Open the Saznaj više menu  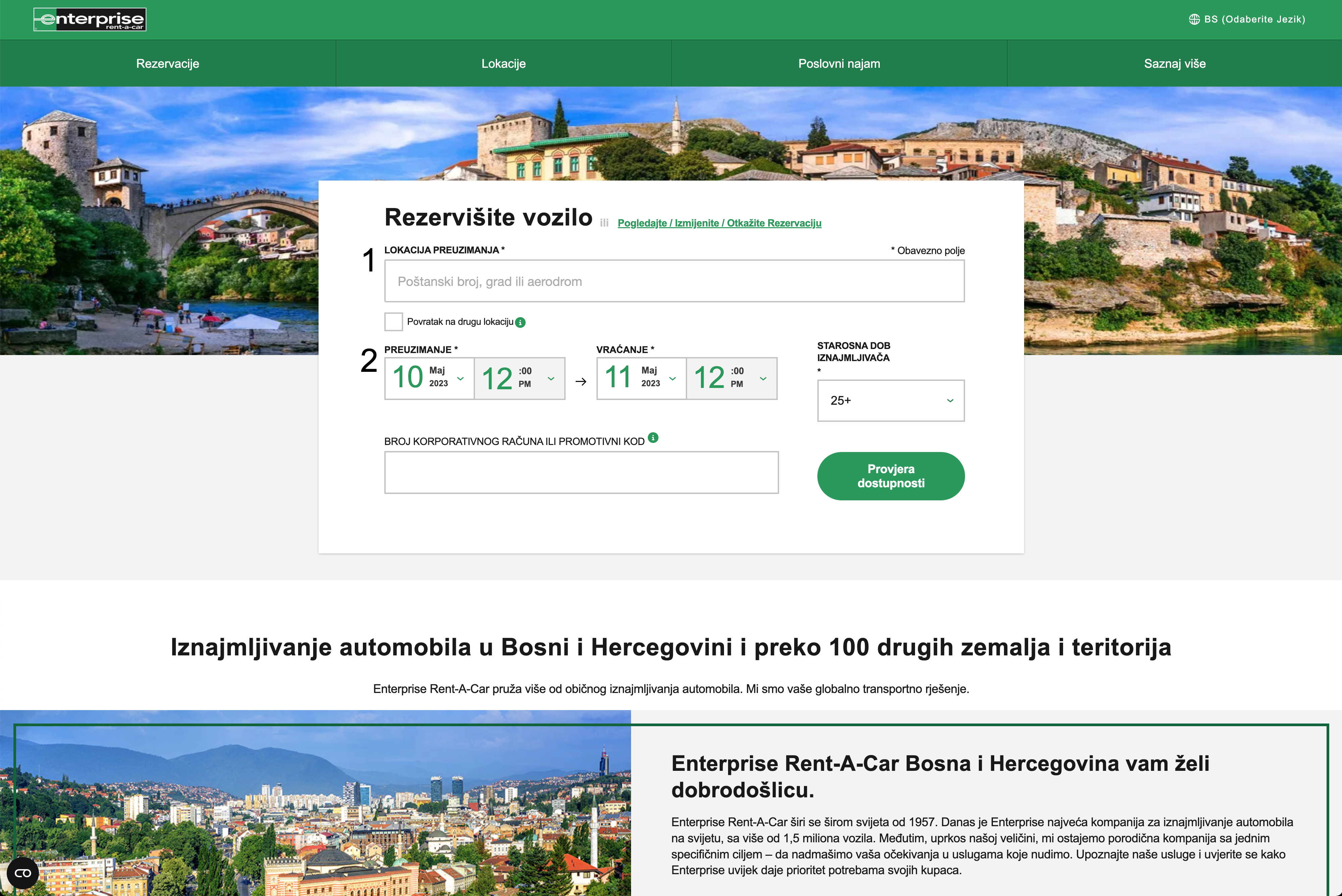1174,63
